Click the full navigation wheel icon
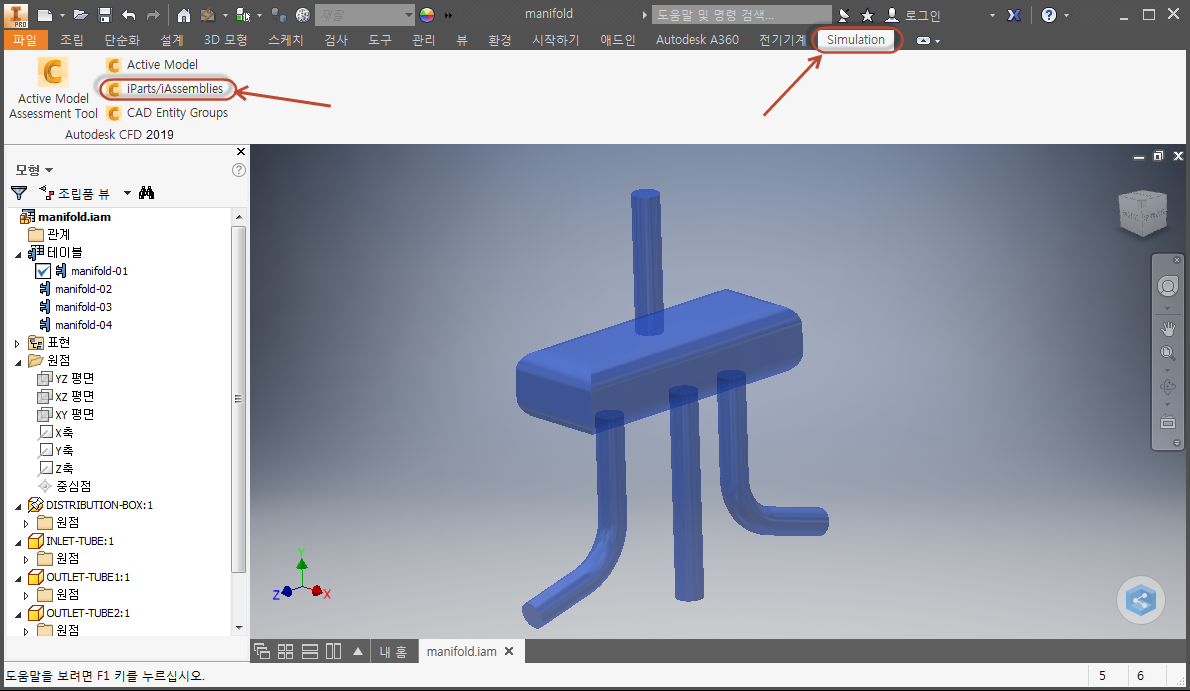The width and height of the screenshot is (1190, 691). [x=1168, y=286]
